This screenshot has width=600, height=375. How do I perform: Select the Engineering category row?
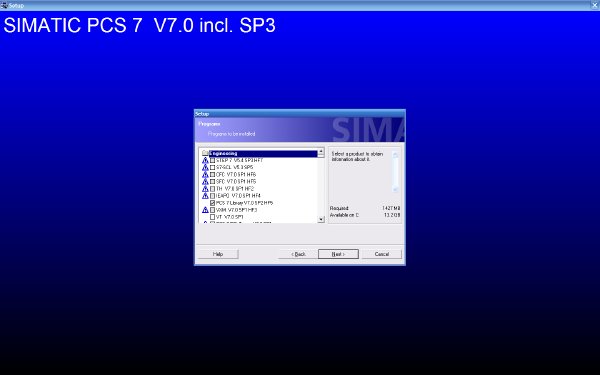pyautogui.click(x=263, y=153)
